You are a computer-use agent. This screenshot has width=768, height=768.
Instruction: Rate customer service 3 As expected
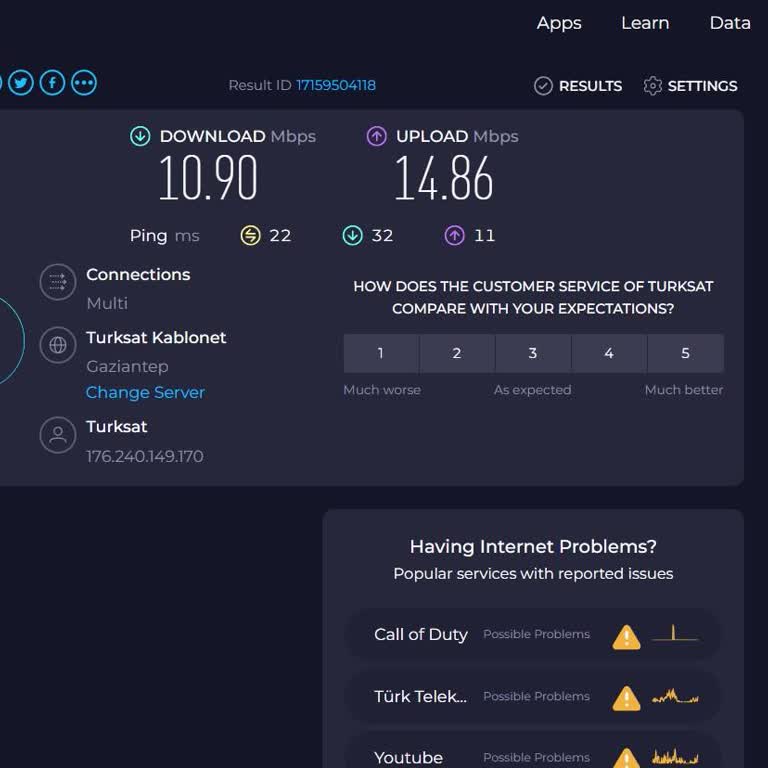point(533,353)
